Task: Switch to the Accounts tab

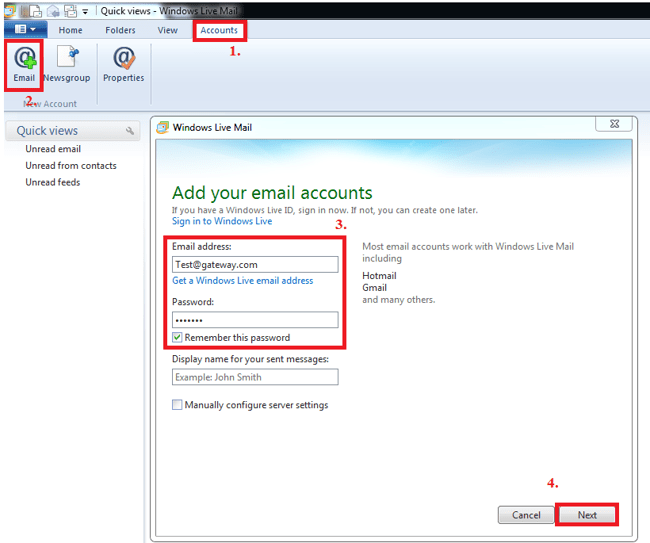Action: click(219, 30)
